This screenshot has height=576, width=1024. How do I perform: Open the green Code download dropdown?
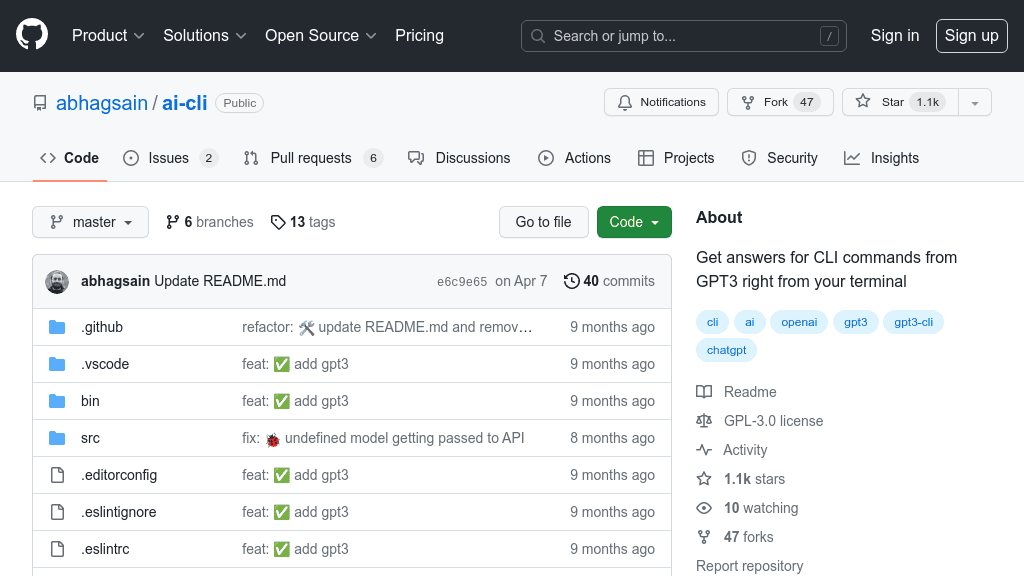[x=634, y=222]
